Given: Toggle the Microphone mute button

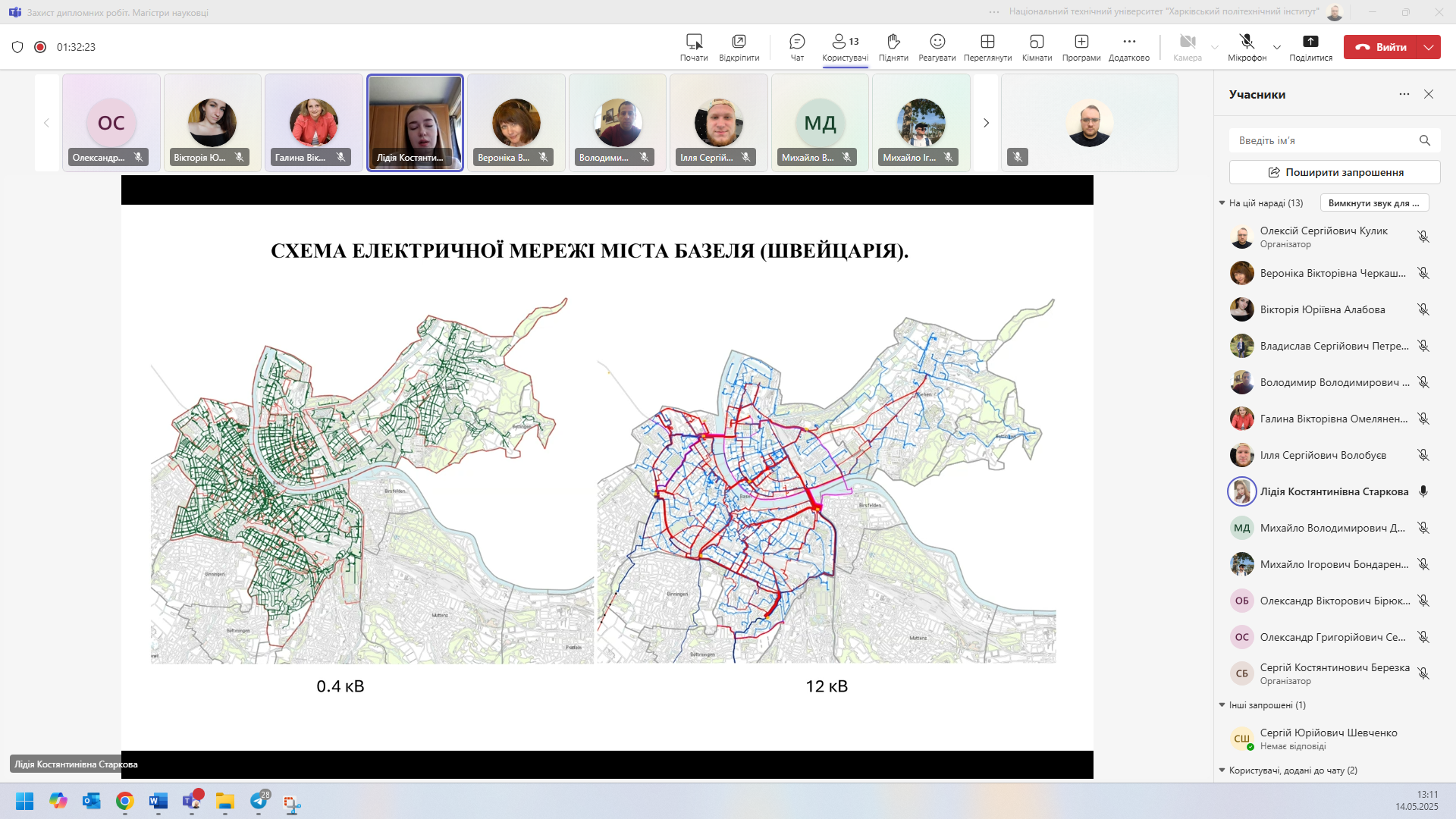Looking at the screenshot, I should tap(1247, 42).
